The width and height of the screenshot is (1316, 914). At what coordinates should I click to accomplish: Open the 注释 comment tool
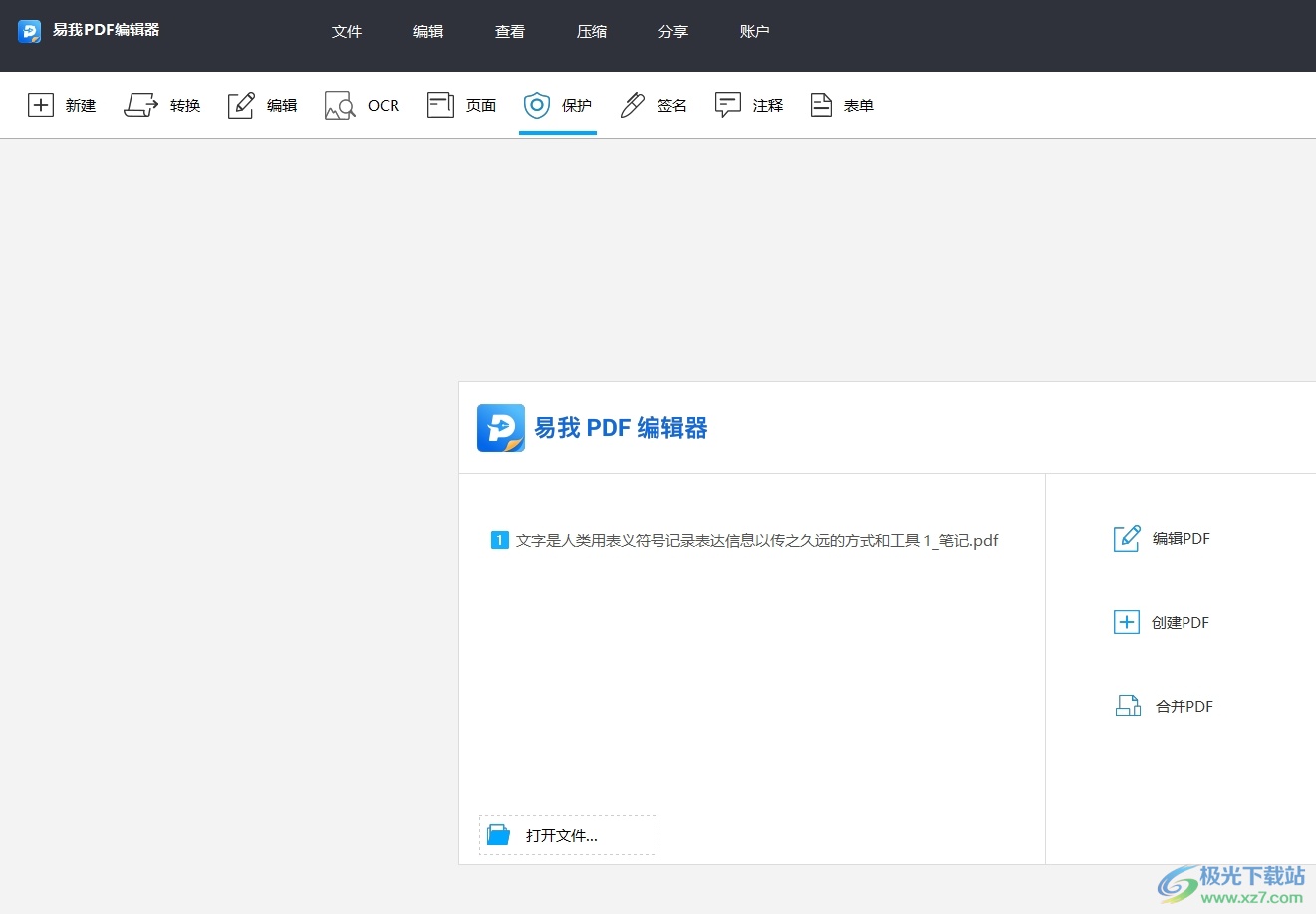749,105
